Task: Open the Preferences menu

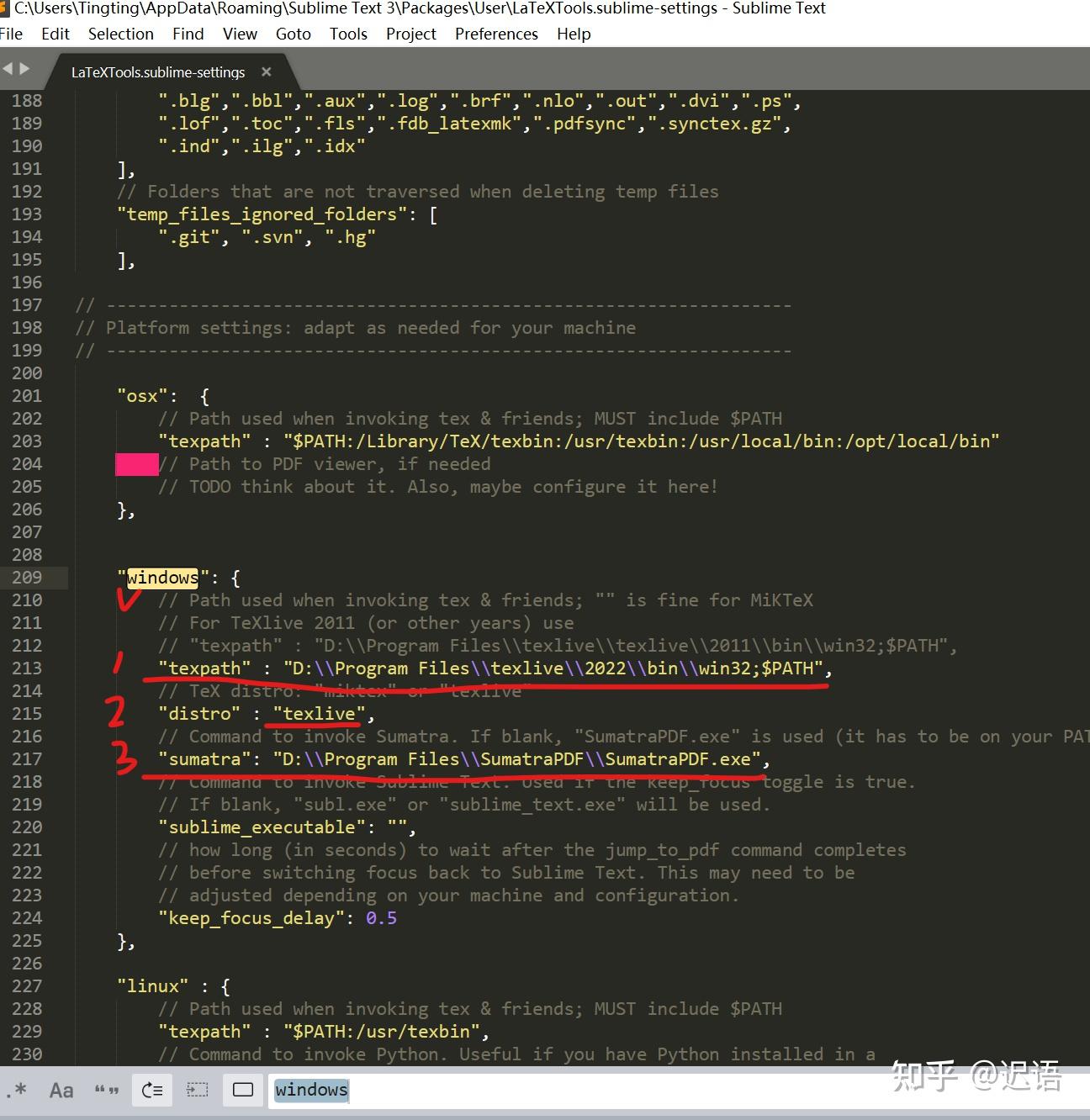Action: (x=496, y=34)
